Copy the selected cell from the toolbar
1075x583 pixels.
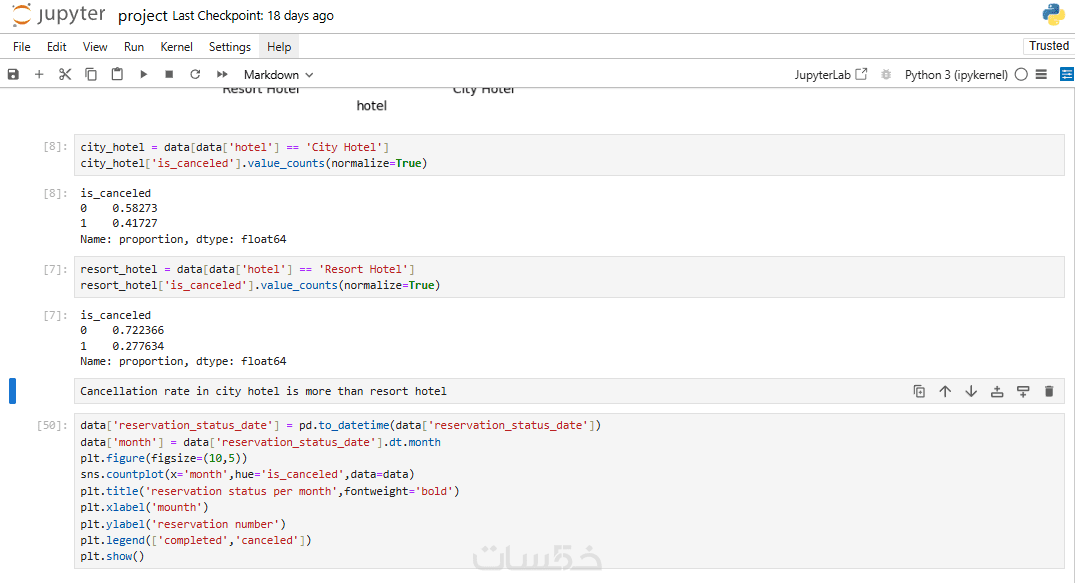[91, 74]
